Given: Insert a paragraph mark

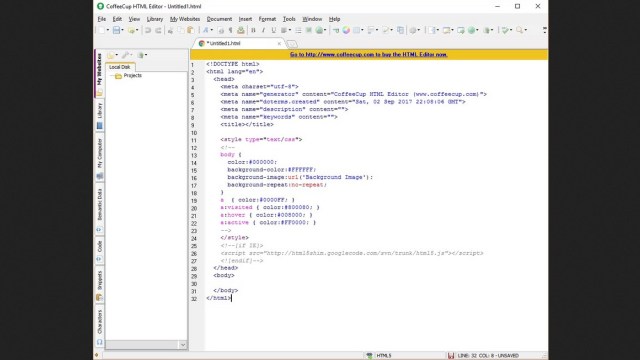Looking at the screenshot, I should (231, 30).
